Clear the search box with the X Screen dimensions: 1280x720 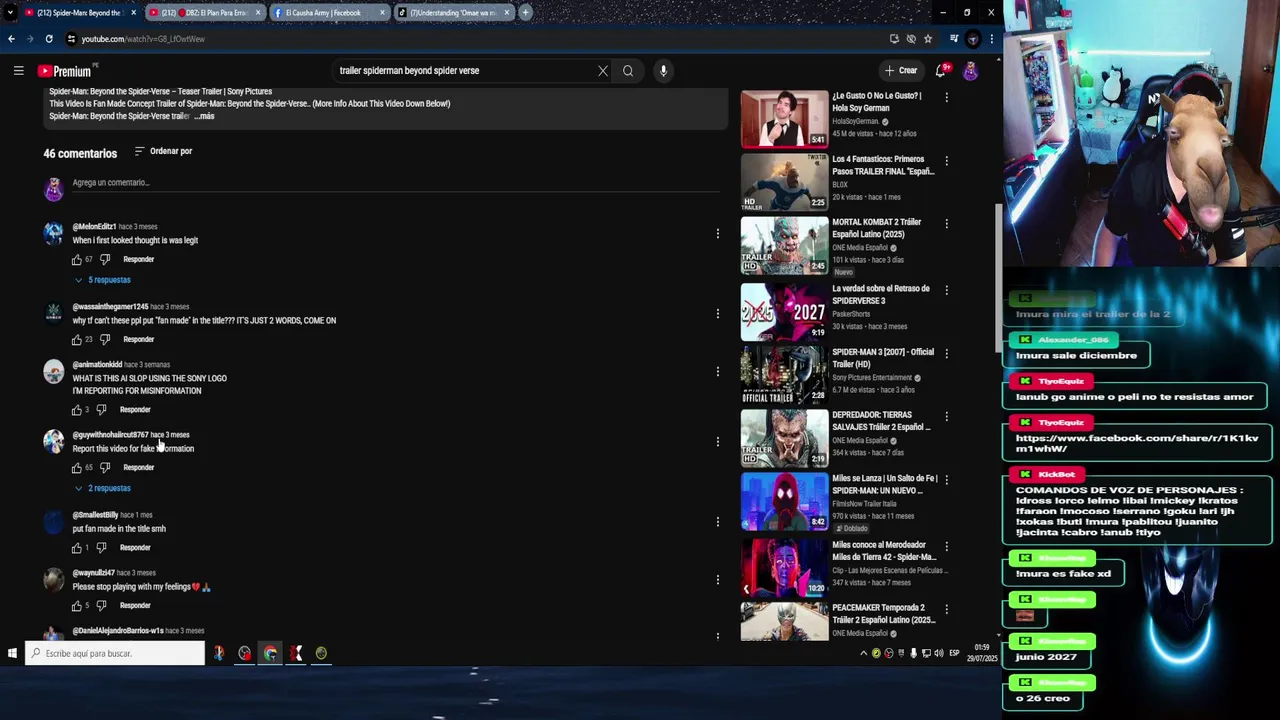[x=603, y=71]
